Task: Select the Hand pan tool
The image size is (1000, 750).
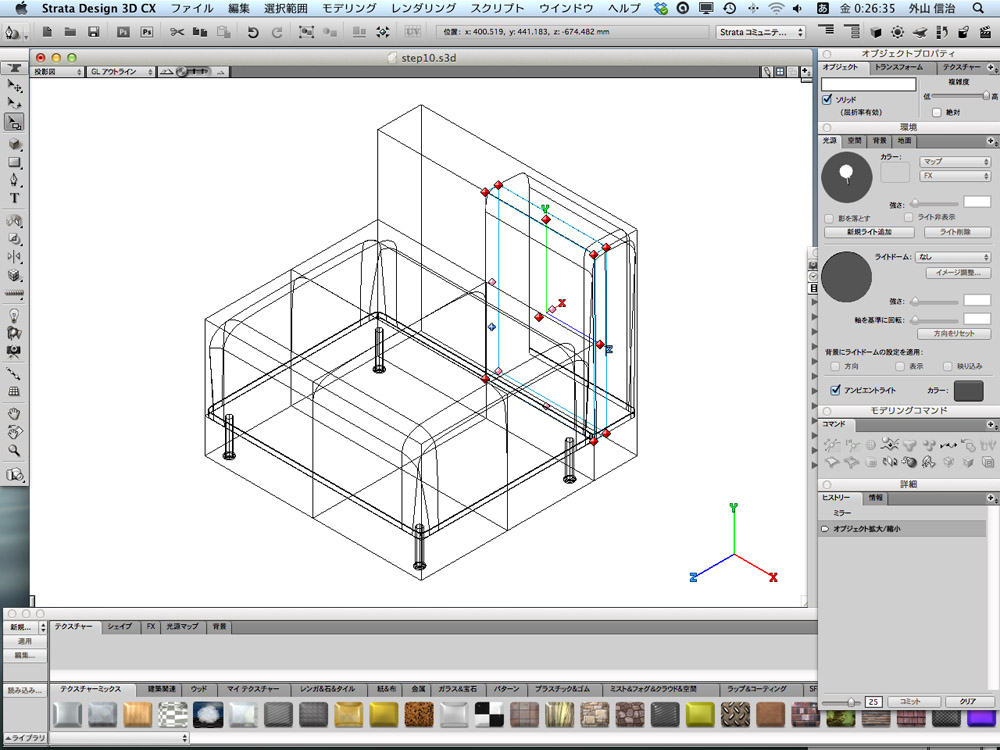Action: (14, 415)
